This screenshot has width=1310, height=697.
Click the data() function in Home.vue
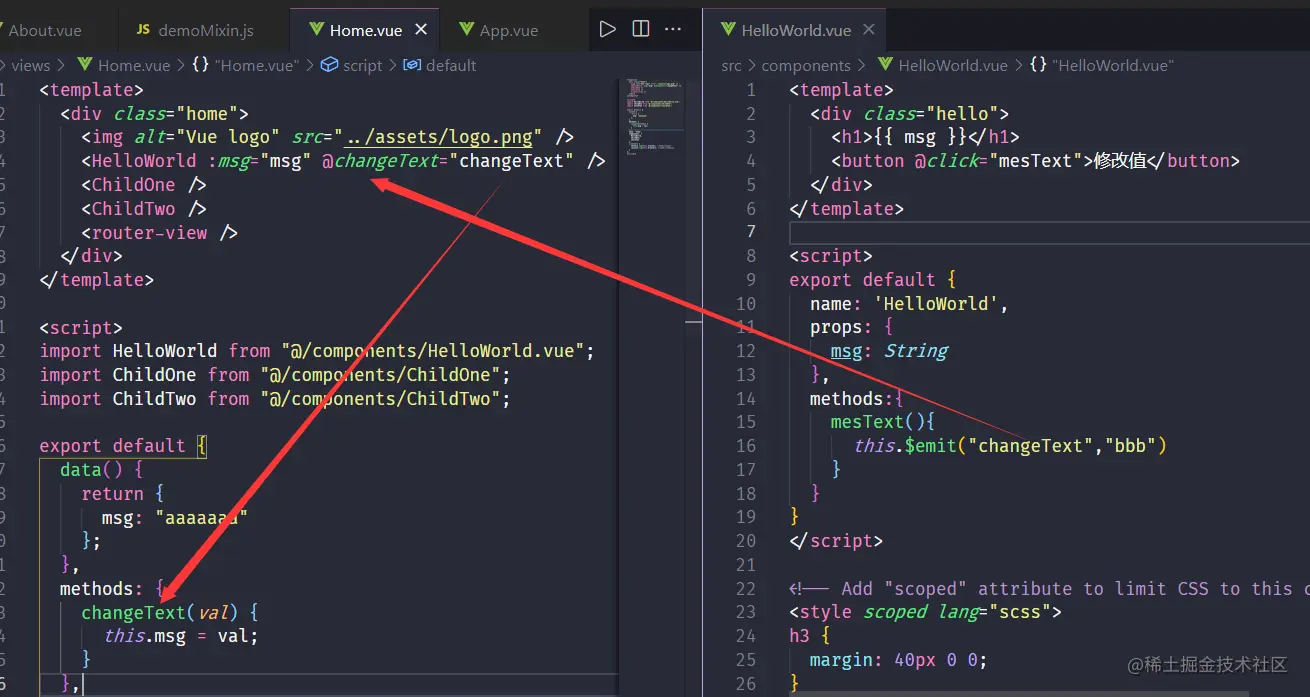point(102,470)
